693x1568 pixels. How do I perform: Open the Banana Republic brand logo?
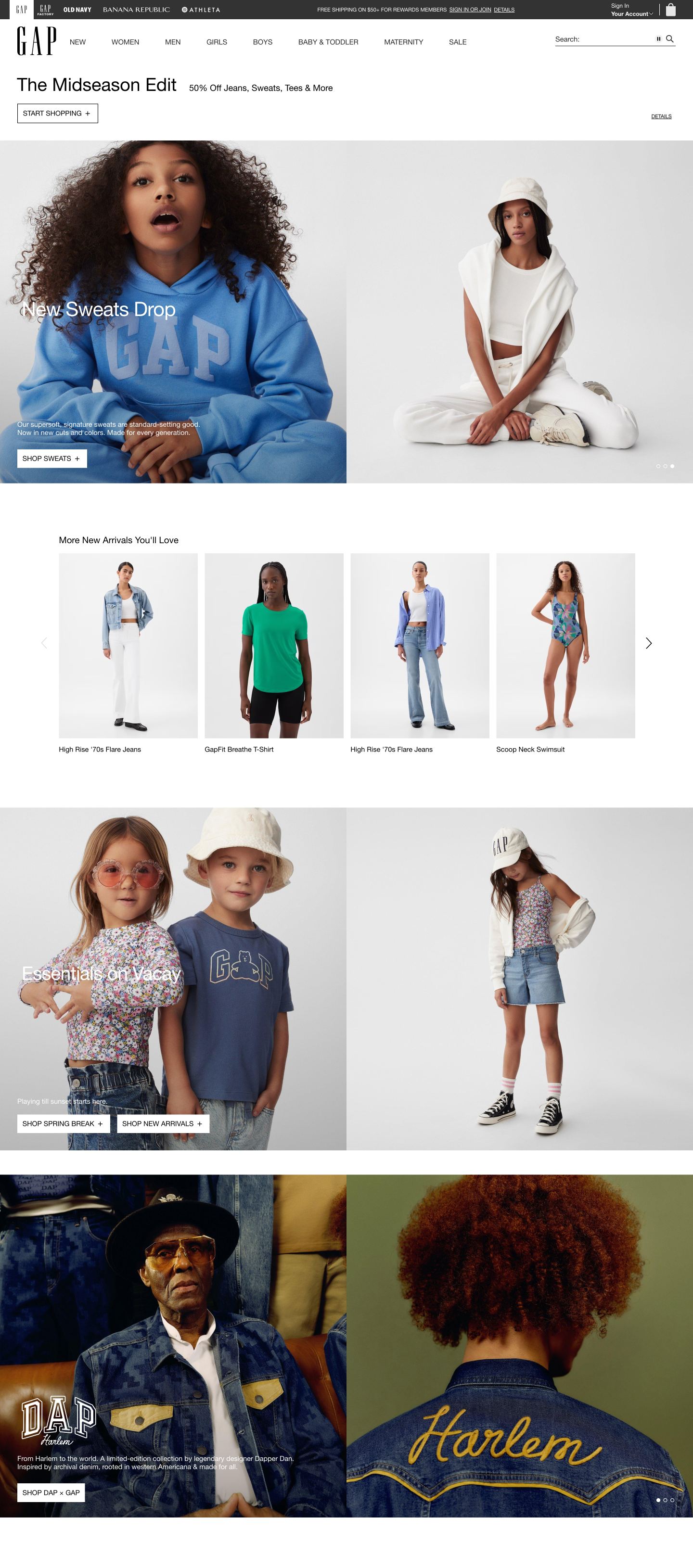tap(136, 10)
